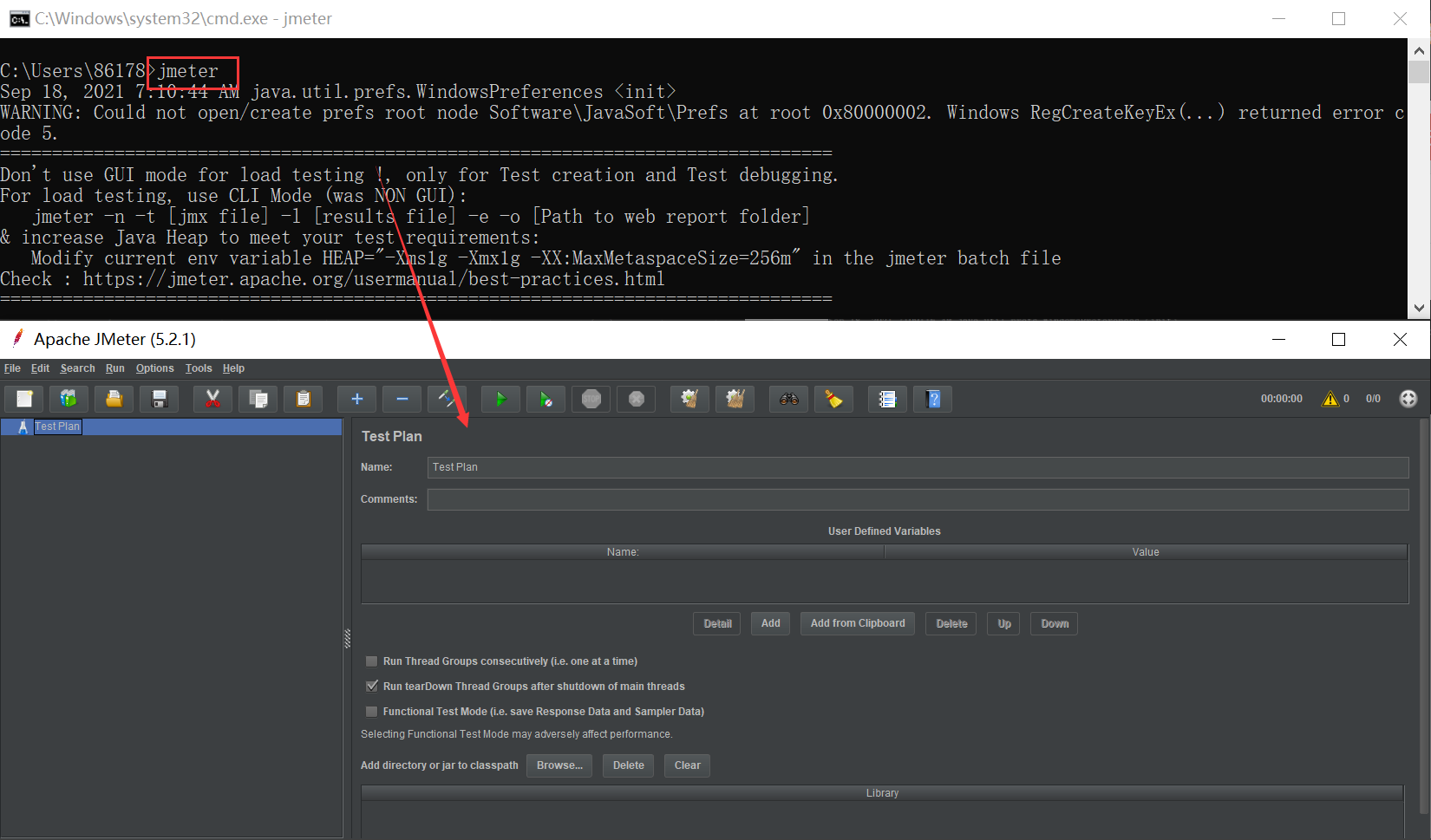
Task: Open the Templates icon in JMeter toolbar
Action: click(x=69, y=399)
